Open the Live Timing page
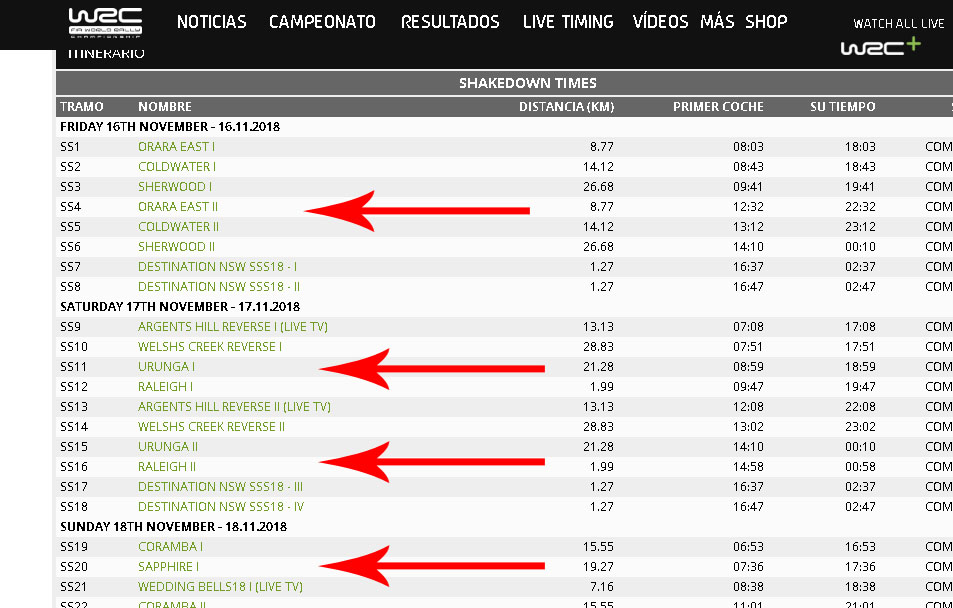 566,22
